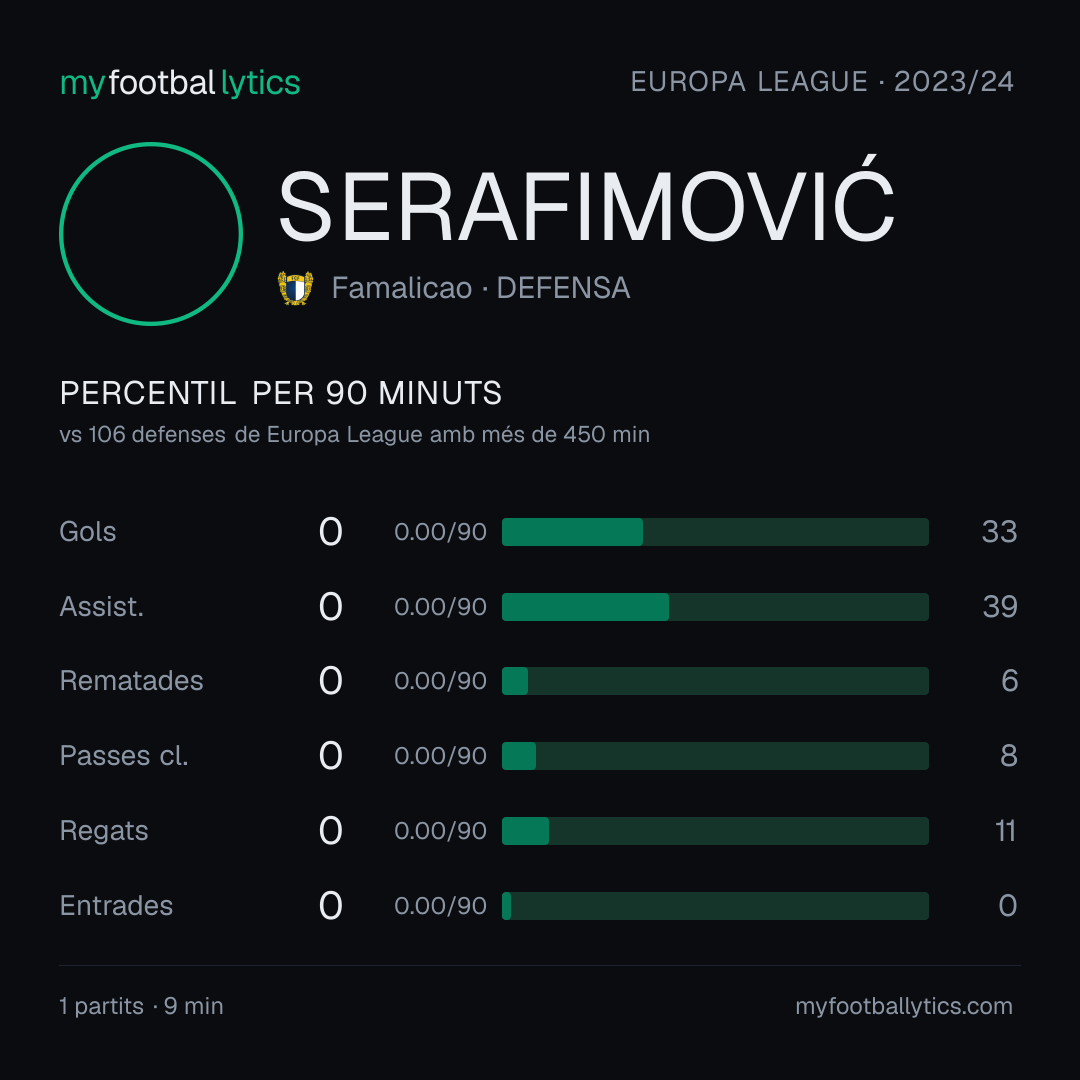Visit the myfootballytics.com footer link

click(x=904, y=1006)
